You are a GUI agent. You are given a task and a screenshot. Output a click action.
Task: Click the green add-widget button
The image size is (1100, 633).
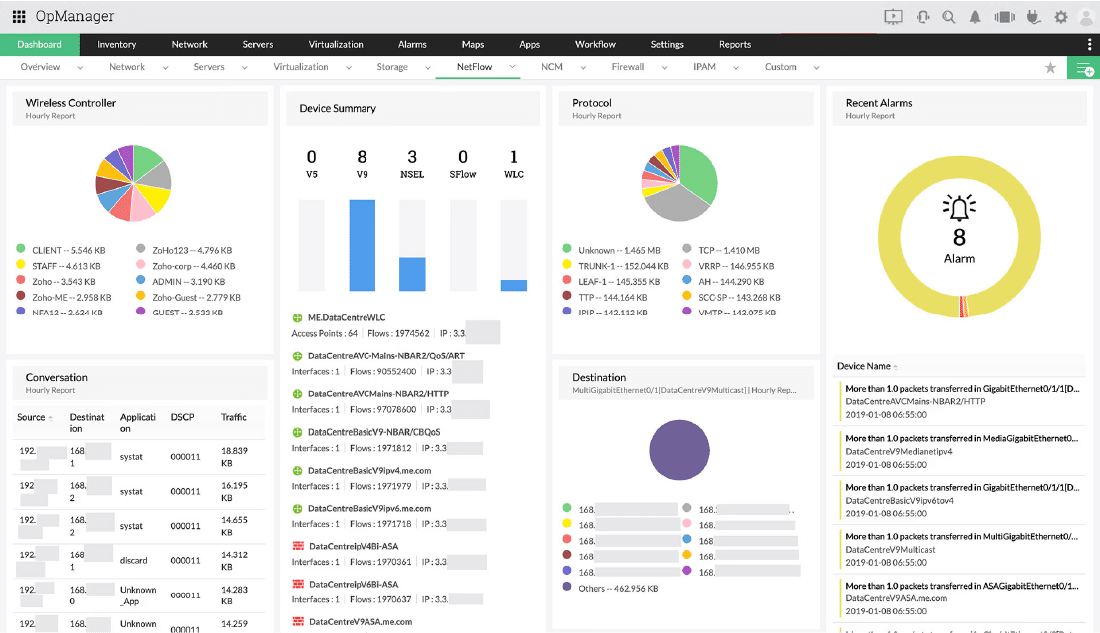1084,68
